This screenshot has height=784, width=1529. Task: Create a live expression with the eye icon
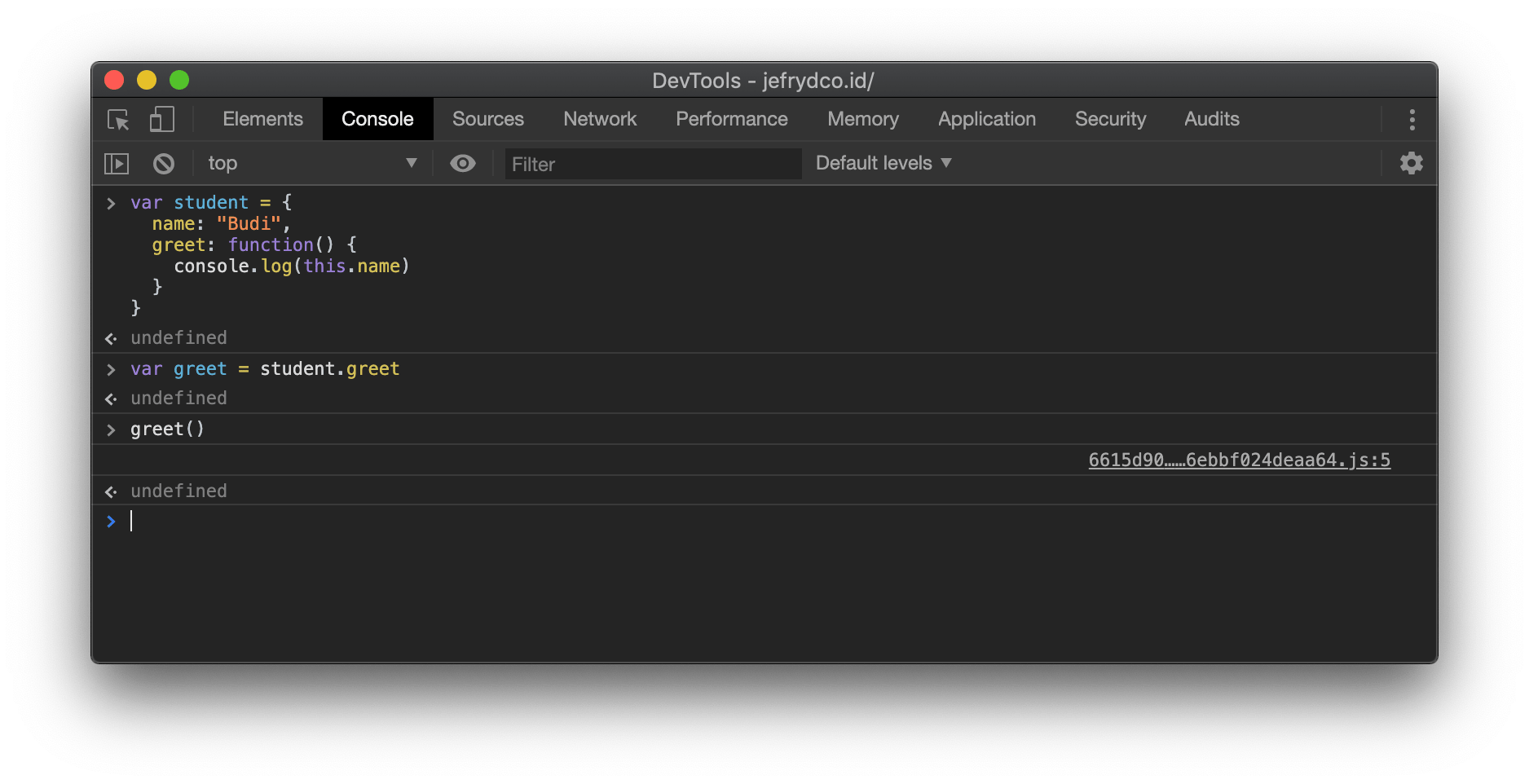tap(462, 164)
